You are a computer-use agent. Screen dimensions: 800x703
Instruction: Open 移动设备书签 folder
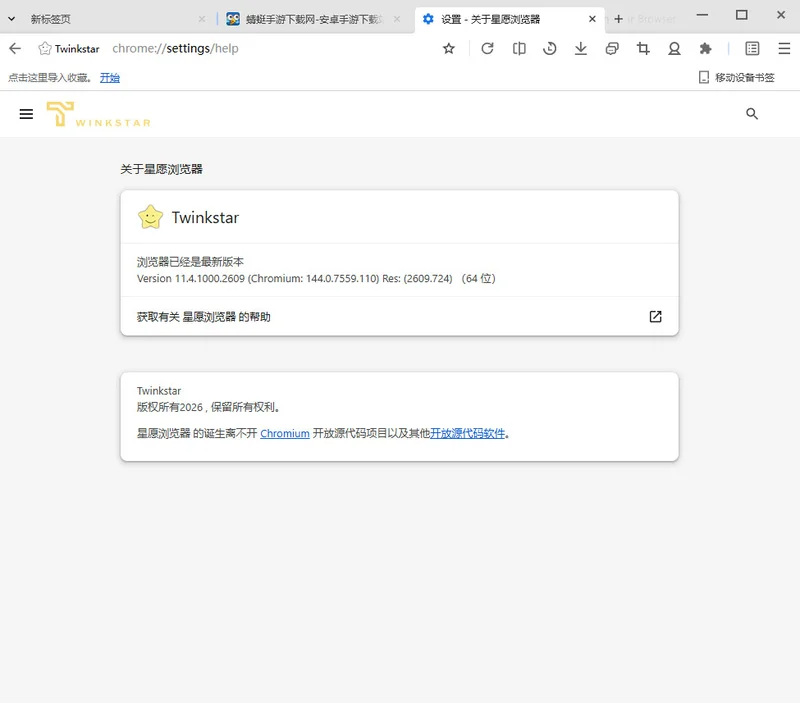(x=736, y=78)
